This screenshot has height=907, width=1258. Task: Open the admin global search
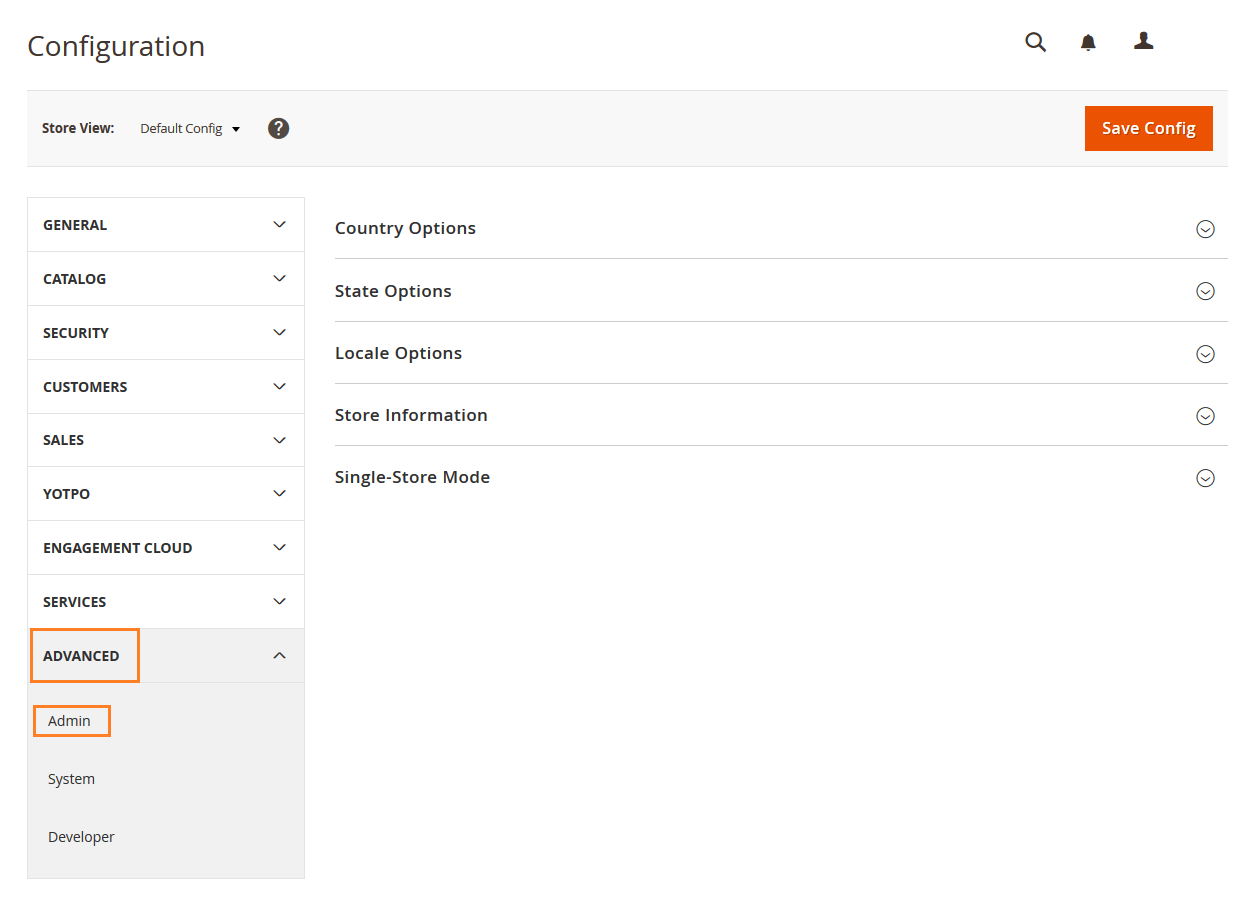point(1035,42)
